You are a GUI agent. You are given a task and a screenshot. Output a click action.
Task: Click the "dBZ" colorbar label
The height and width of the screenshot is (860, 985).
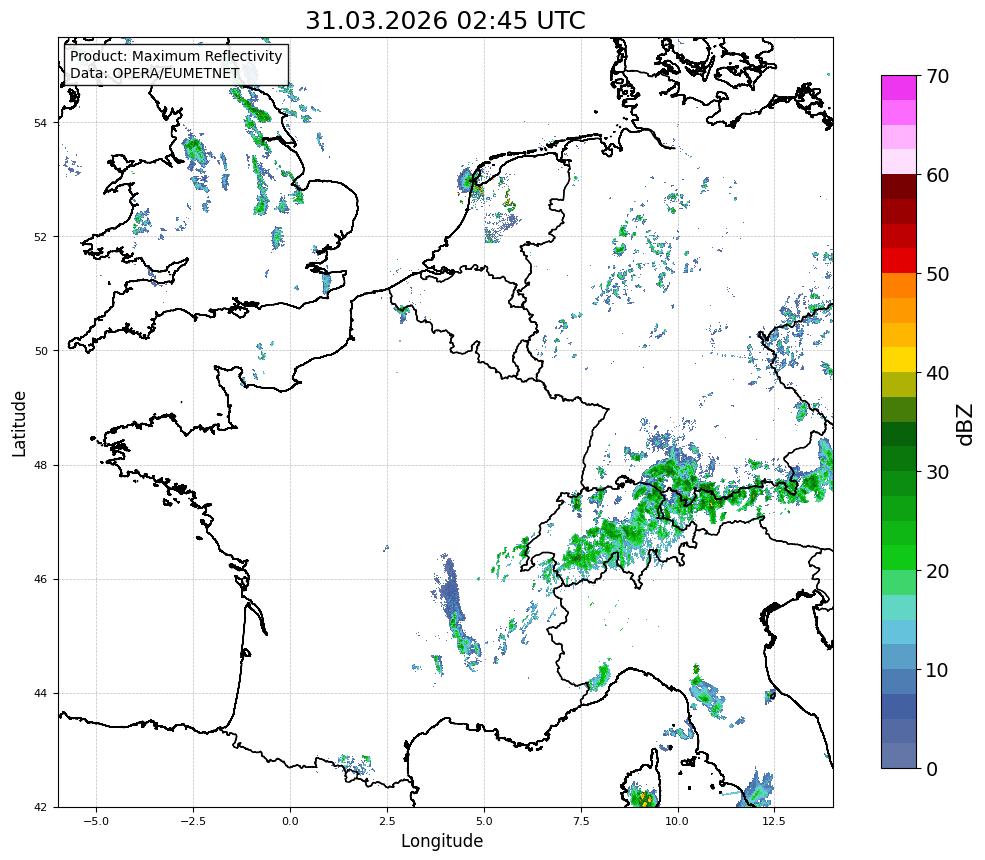click(962, 422)
